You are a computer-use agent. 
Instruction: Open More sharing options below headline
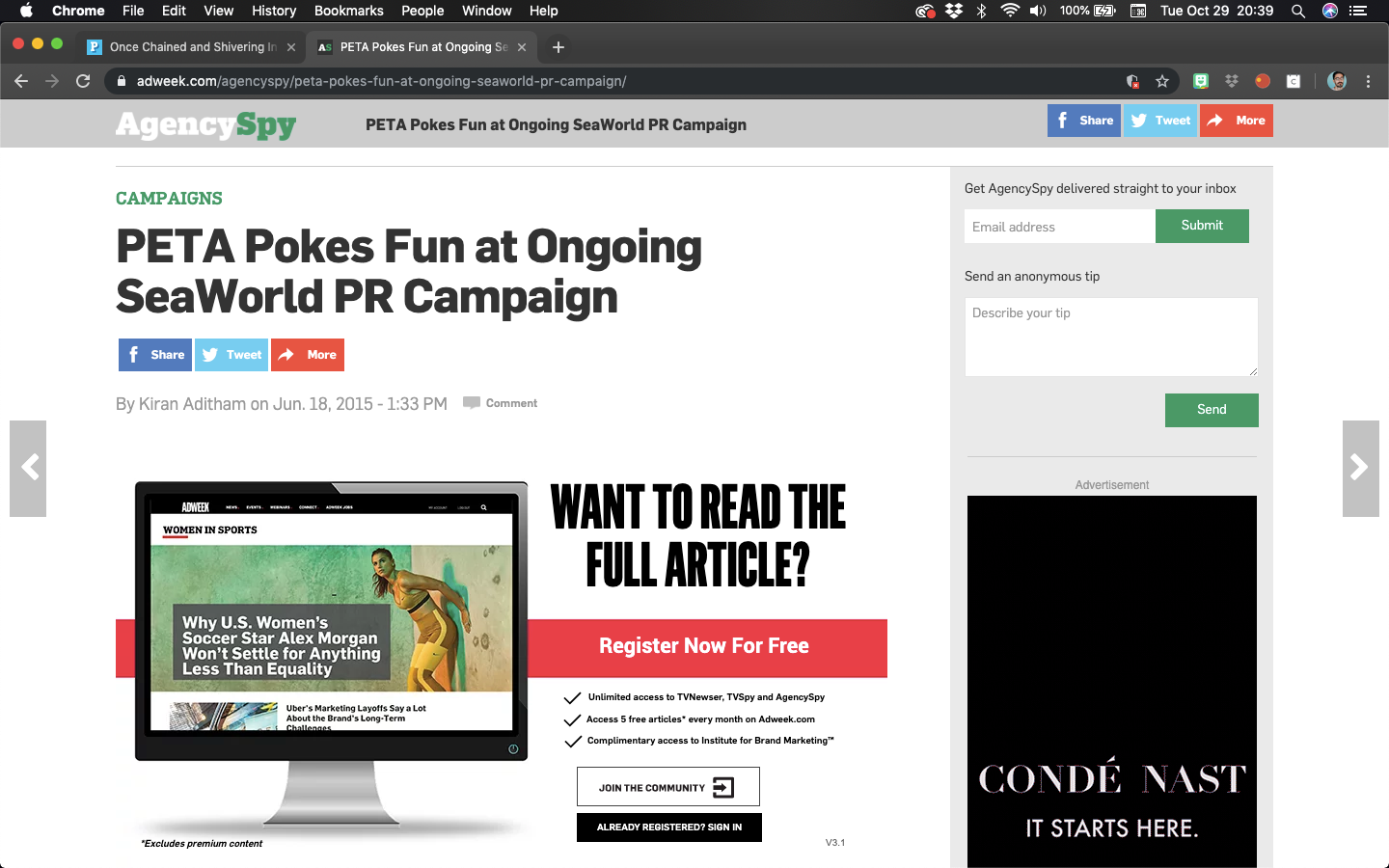tap(308, 355)
